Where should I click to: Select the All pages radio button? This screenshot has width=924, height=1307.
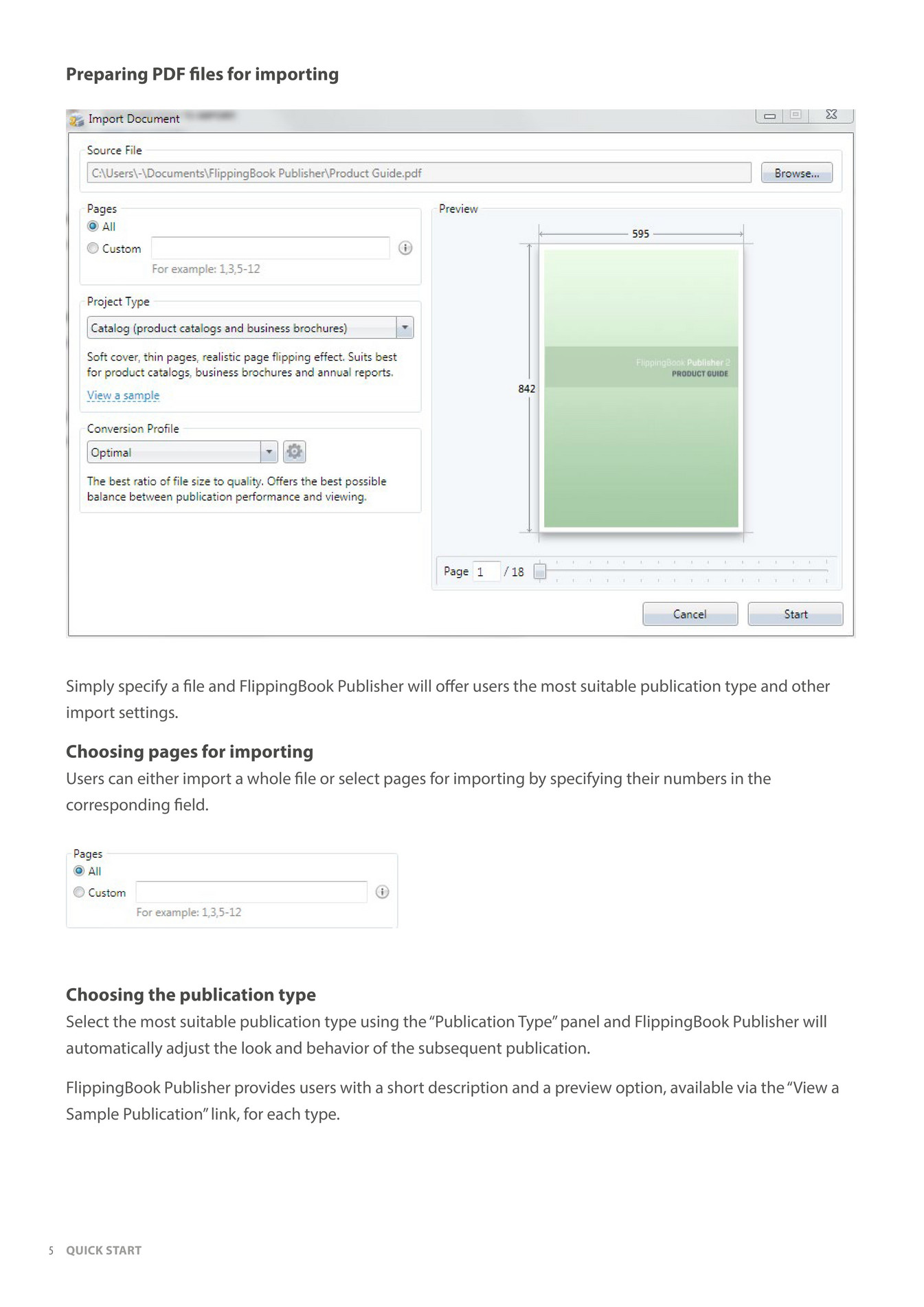[93, 226]
